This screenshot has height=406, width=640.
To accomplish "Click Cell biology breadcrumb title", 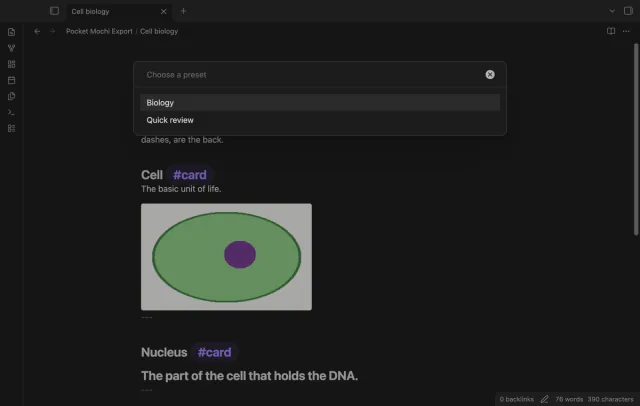I will click(159, 31).
